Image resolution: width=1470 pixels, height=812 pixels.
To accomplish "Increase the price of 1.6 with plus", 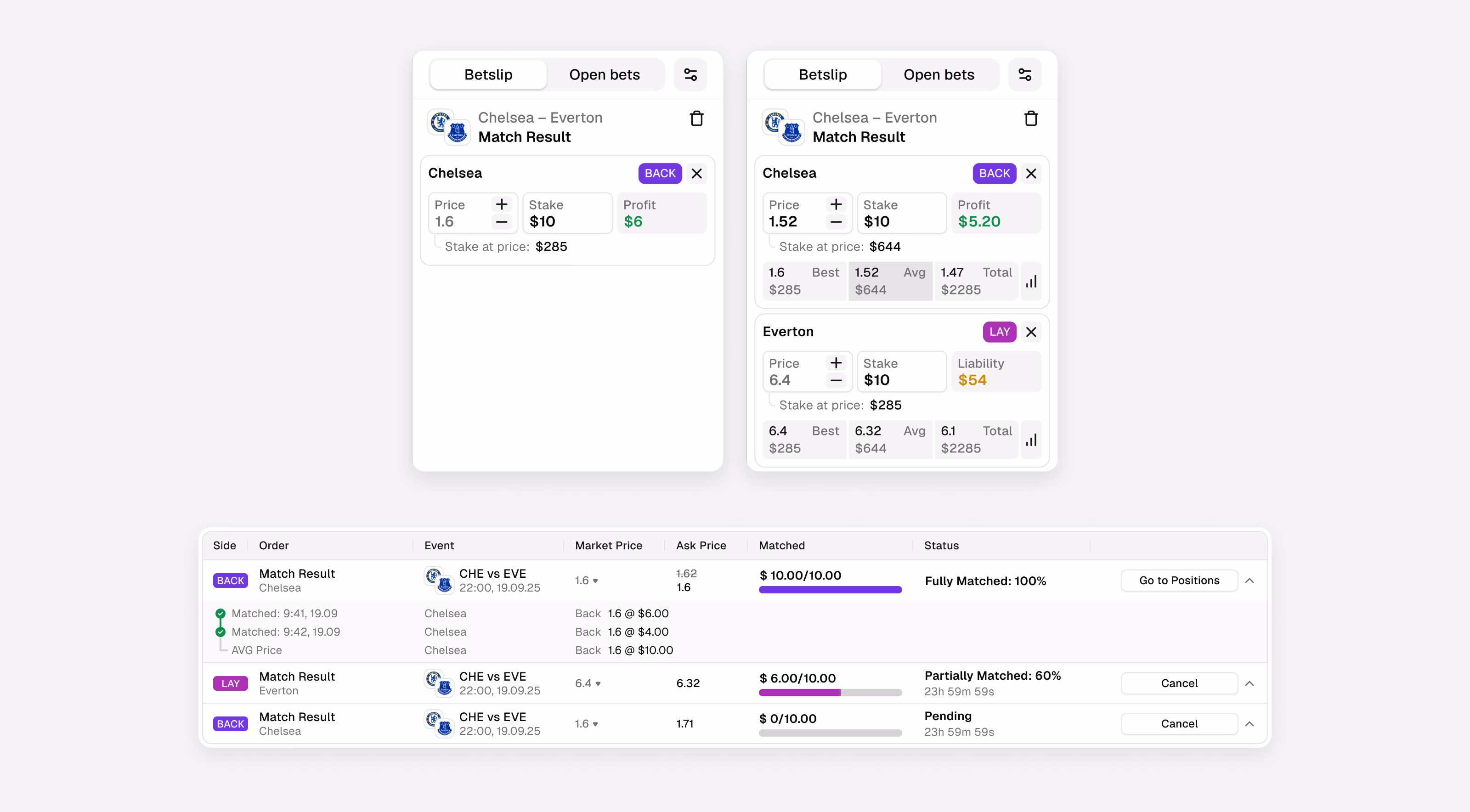I will tap(502, 204).
